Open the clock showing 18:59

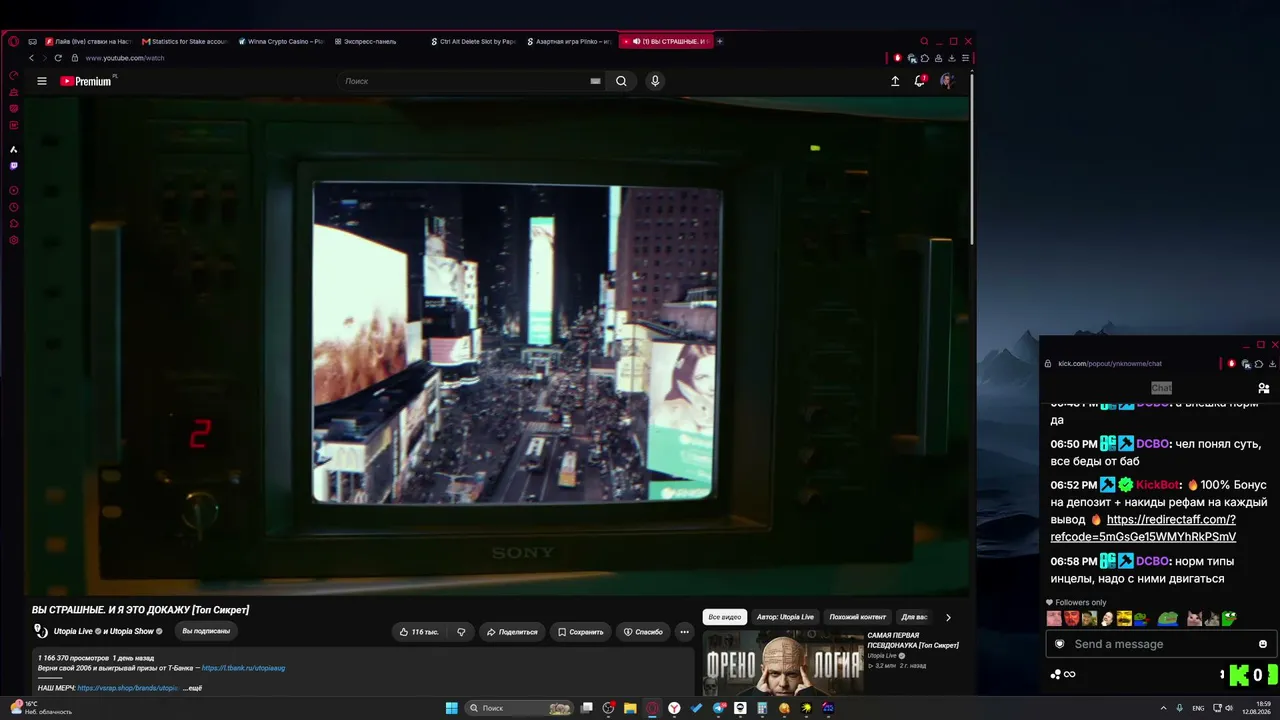(x=1256, y=708)
